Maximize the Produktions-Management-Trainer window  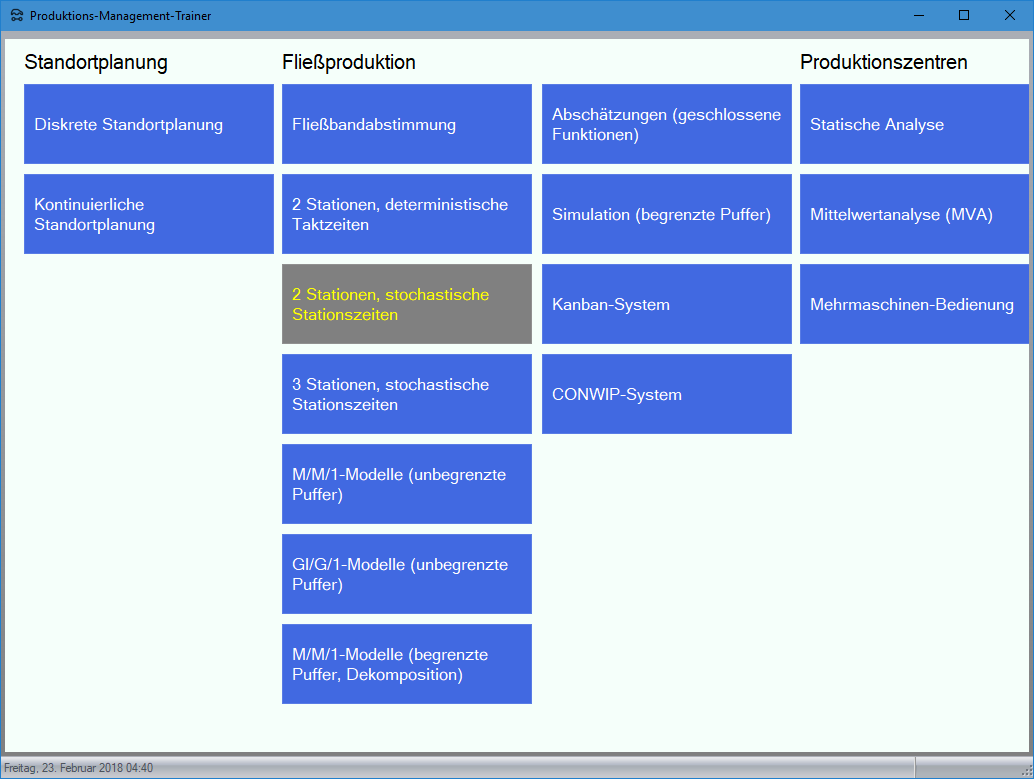pos(964,15)
